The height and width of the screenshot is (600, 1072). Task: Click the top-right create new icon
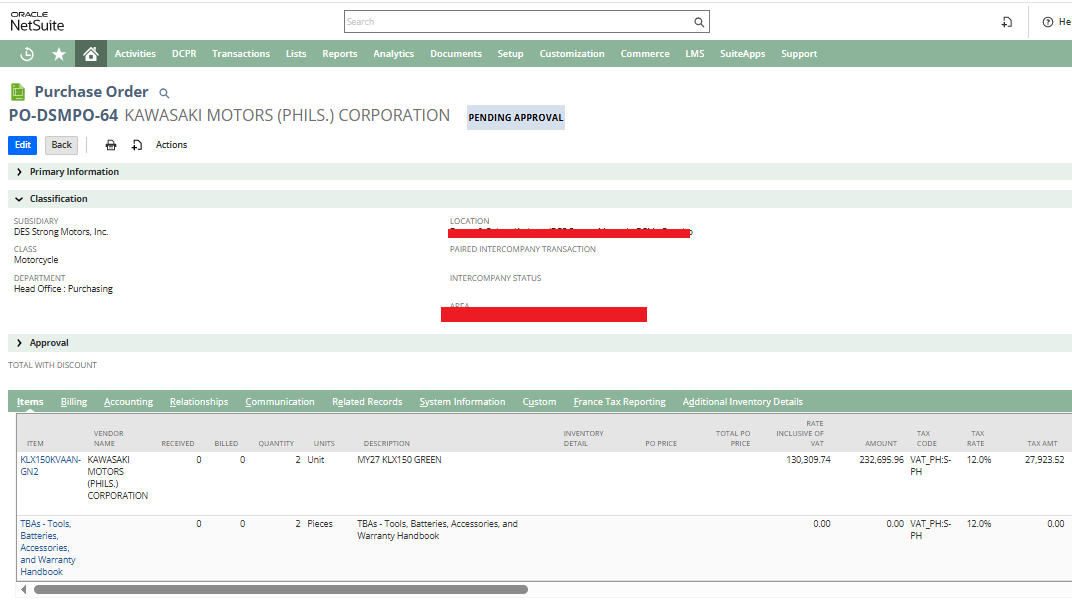tap(1007, 22)
